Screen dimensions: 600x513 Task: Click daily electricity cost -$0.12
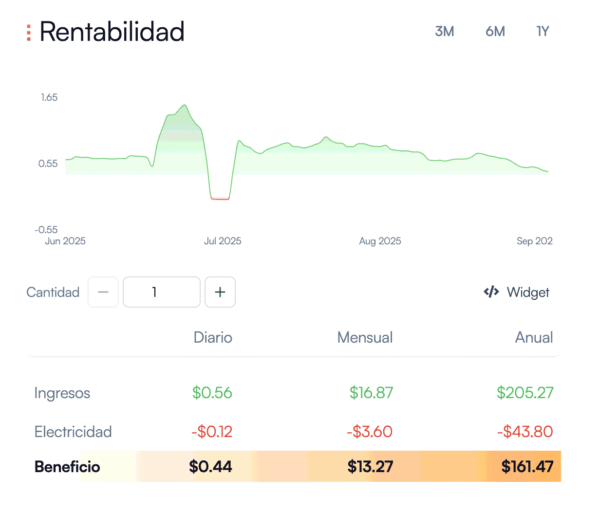point(212,432)
